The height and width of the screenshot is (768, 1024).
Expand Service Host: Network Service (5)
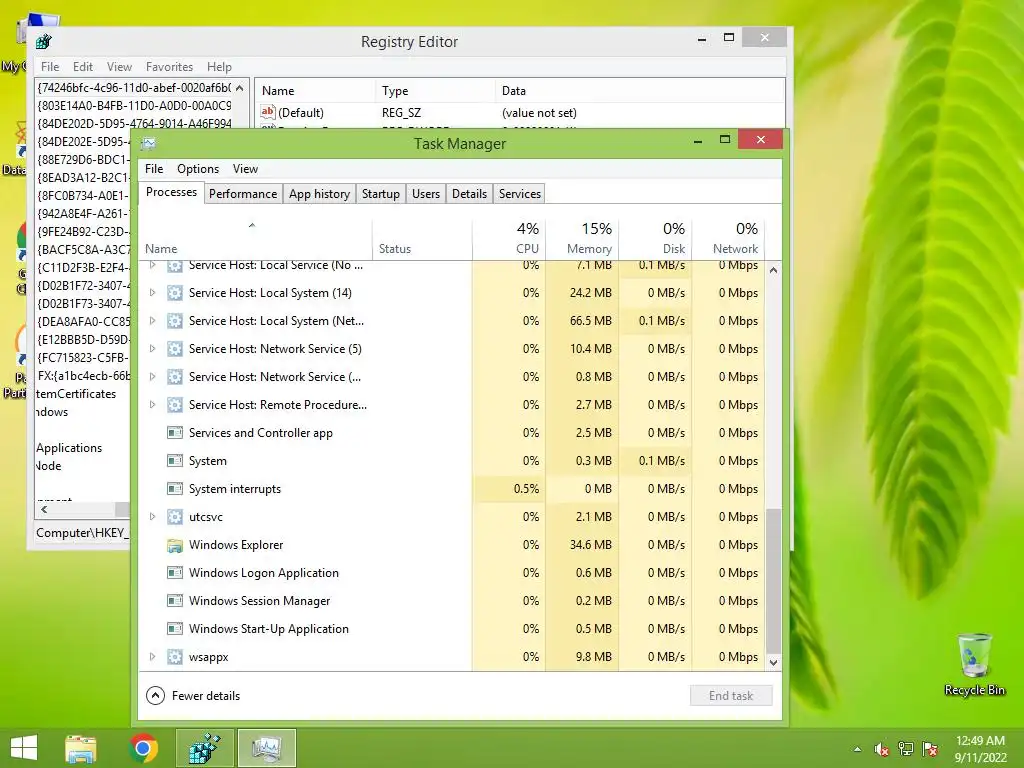click(x=152, y=349)
